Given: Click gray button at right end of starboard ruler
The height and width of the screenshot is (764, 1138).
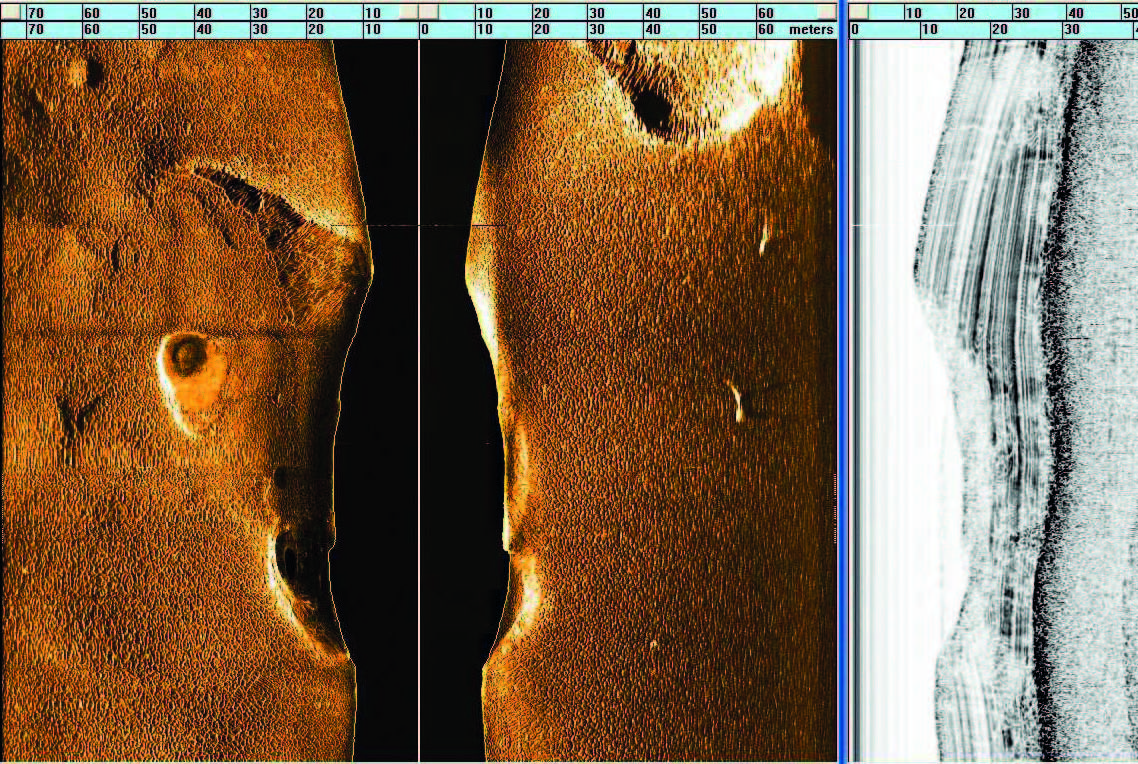Looking at the screenshot, I should point(826,11).
